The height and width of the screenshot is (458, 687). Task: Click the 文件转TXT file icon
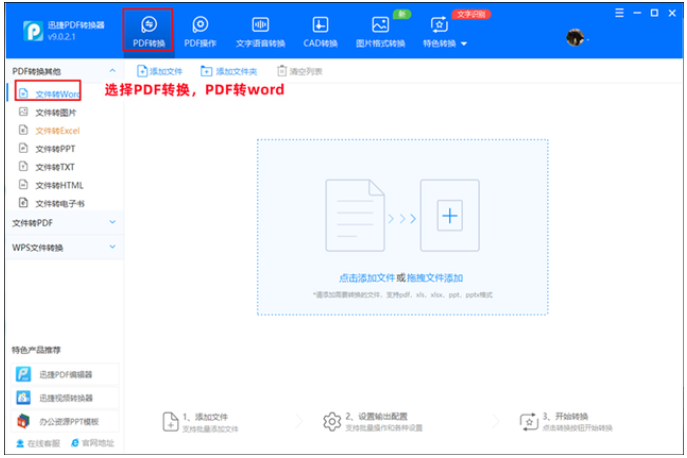(x=23, y=167)
